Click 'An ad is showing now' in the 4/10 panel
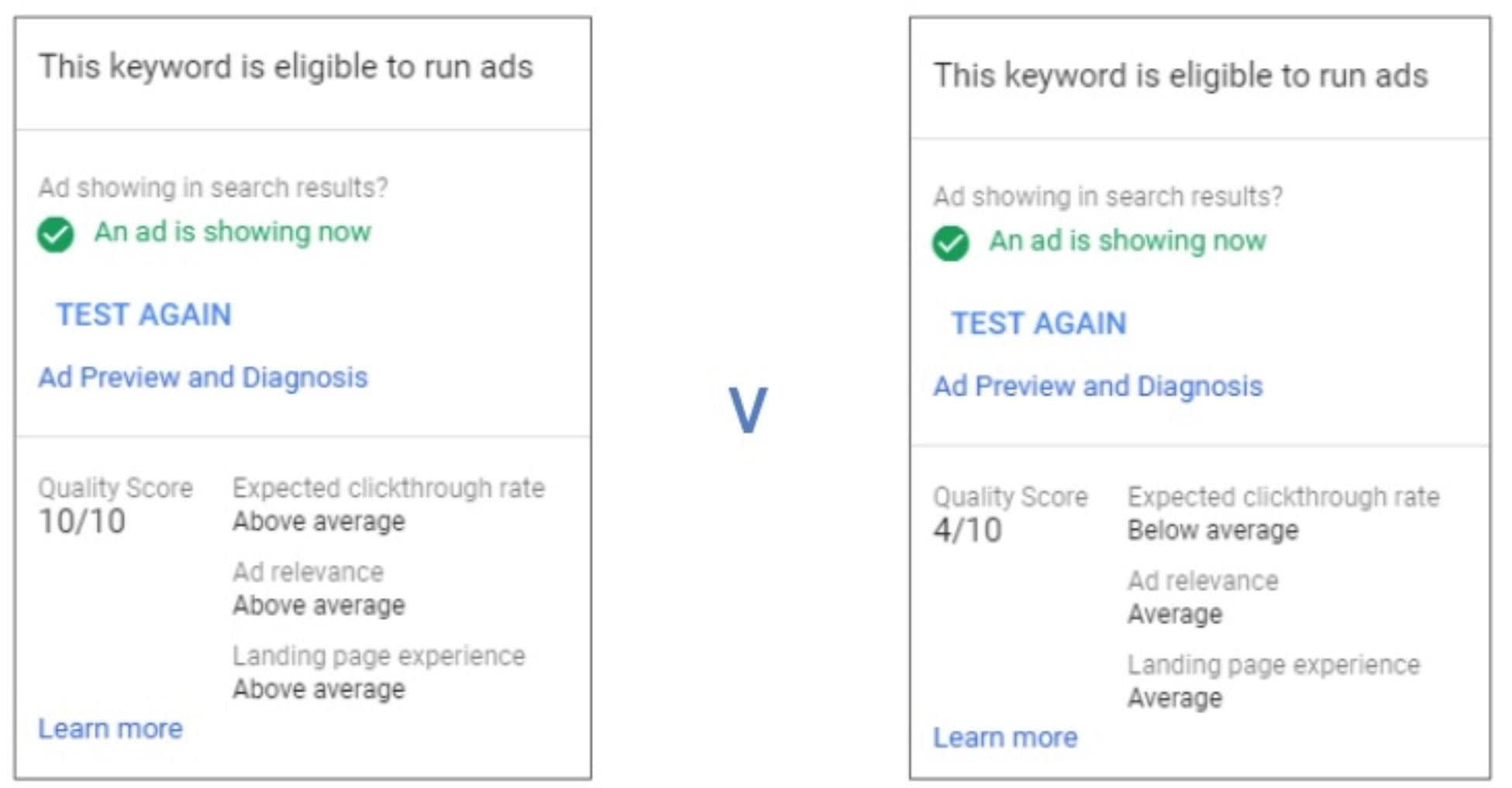The image size is (1512, 788). [1127, 241]
